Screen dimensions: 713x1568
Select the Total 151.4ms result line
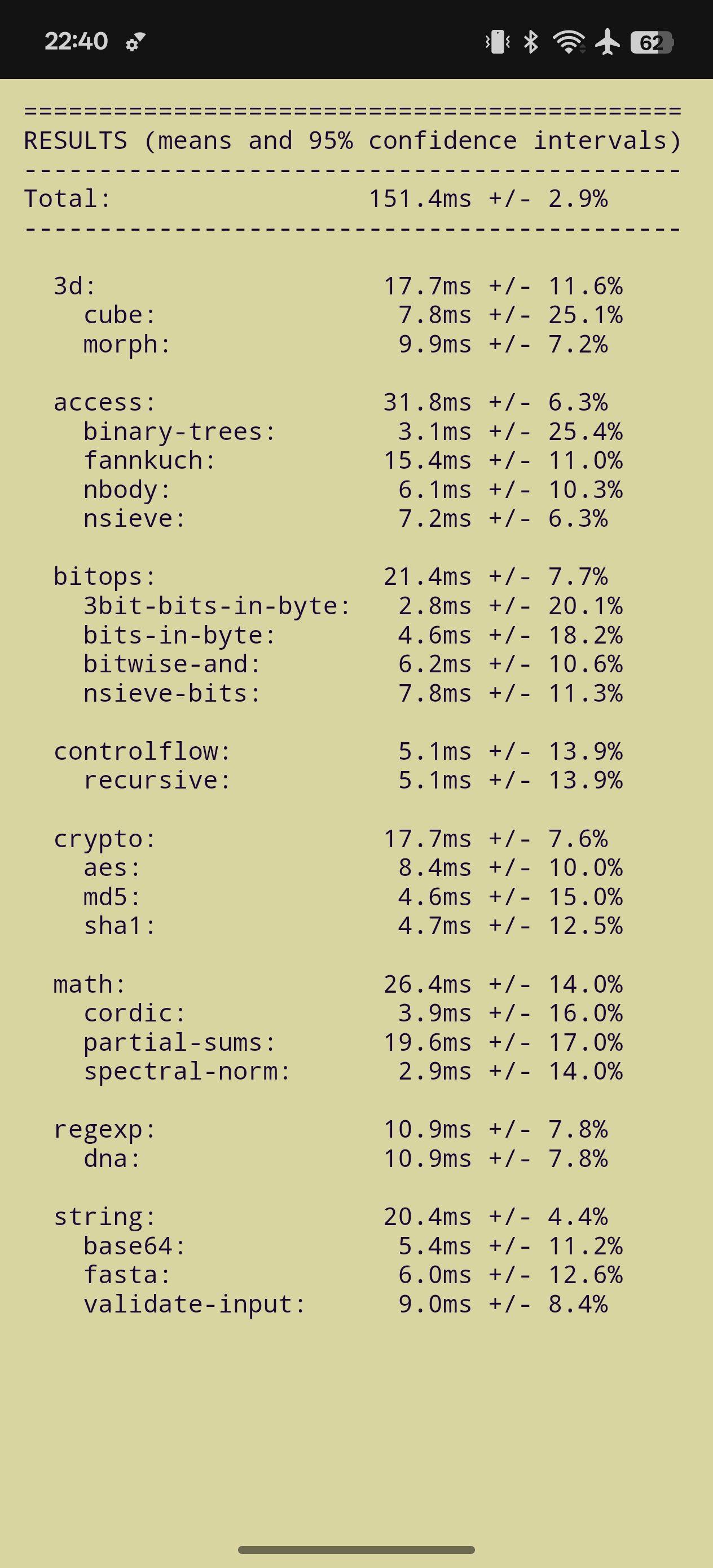pyautogui.click(x=316, y=199)
